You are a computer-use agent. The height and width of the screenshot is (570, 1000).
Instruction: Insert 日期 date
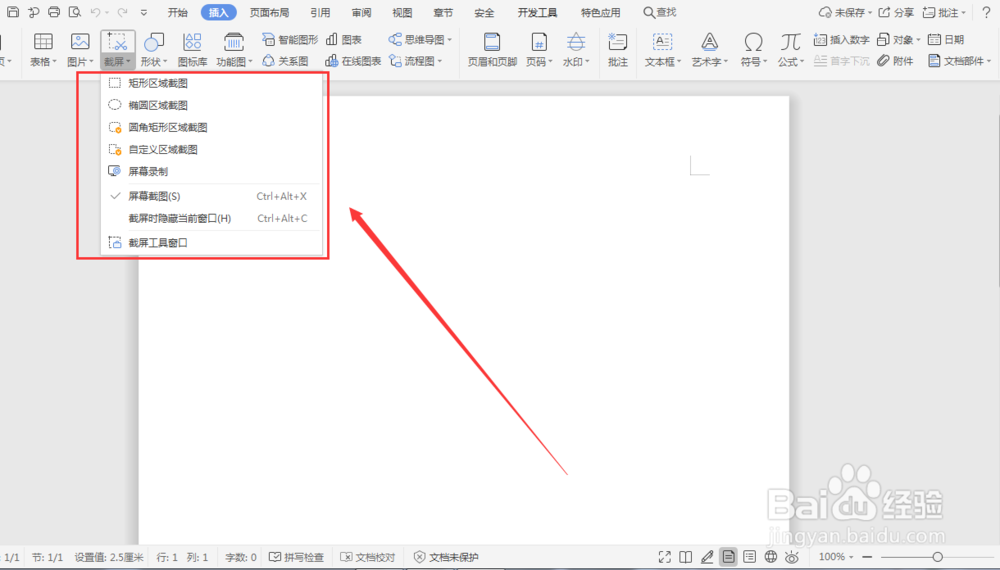946,40
